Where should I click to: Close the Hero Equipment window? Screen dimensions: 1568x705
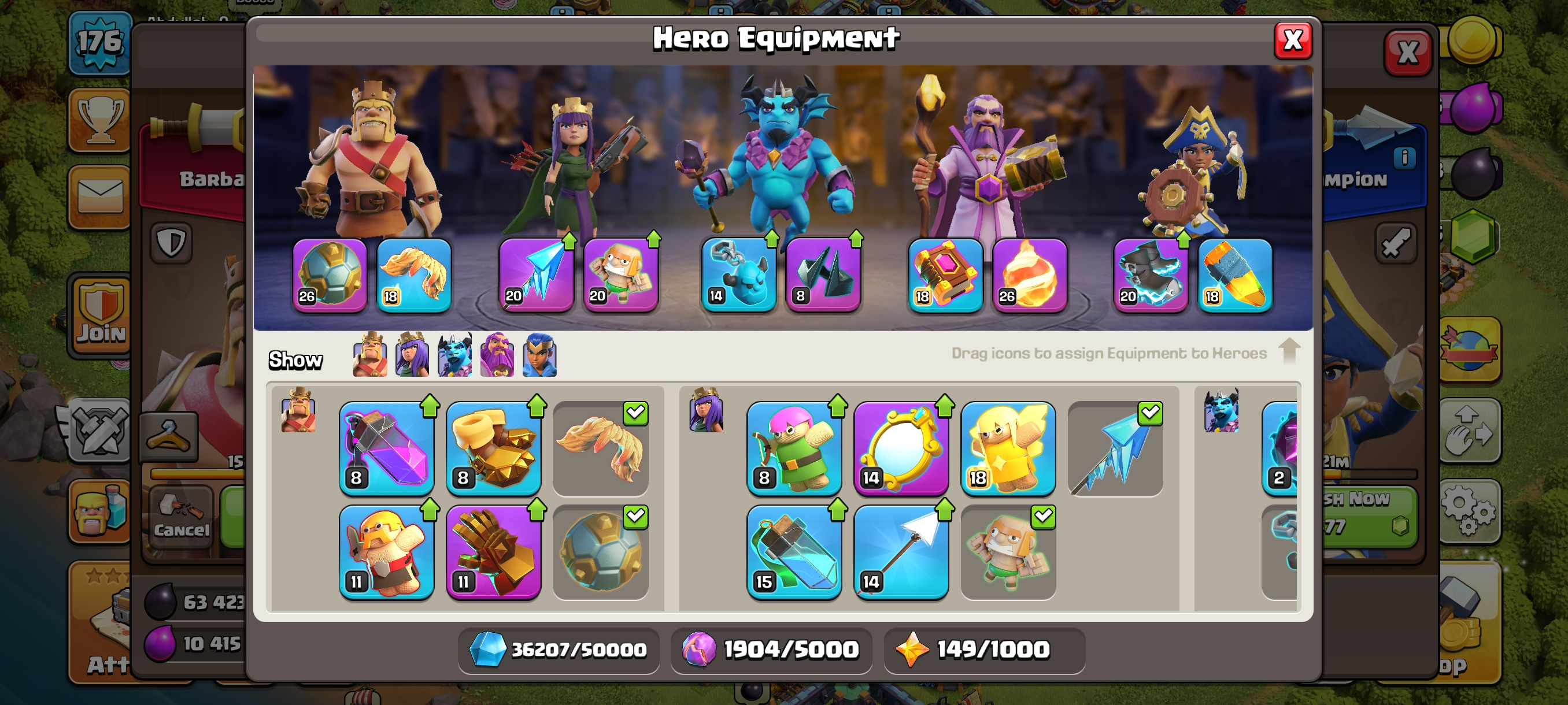point(1293,41)
